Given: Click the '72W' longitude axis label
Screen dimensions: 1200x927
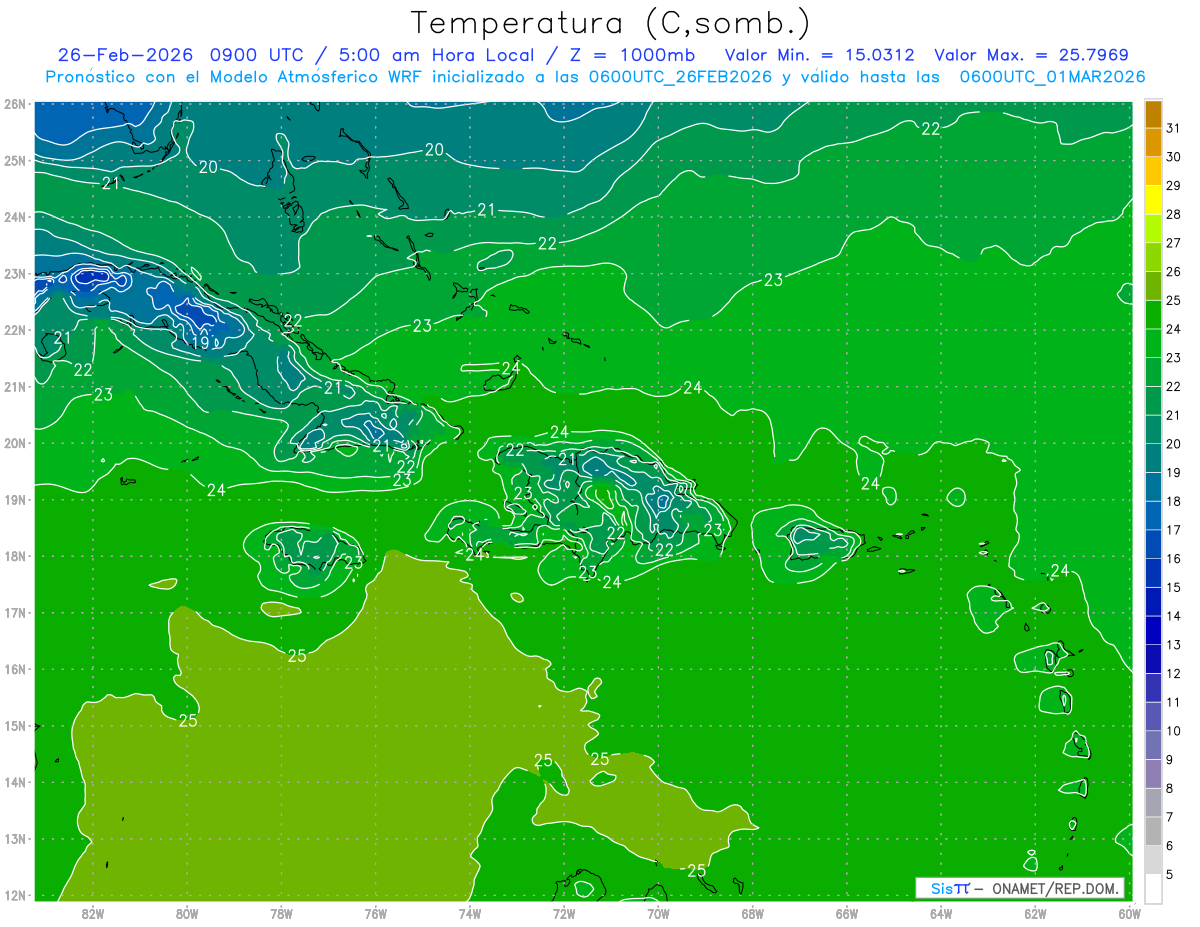Looking at the screenshot, I should point(564,912).
